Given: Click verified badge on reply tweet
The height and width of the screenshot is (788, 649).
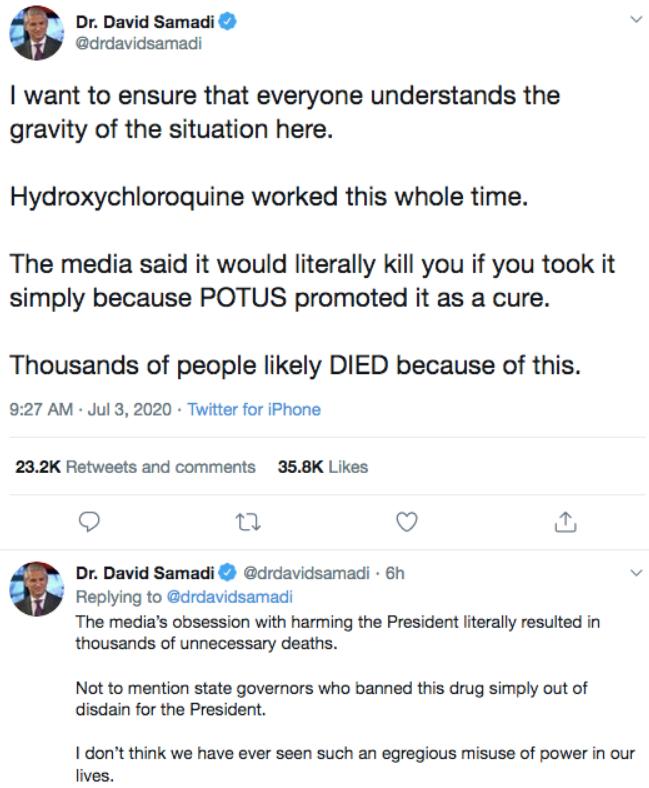Looking at the screenshot, I should 229,574.
